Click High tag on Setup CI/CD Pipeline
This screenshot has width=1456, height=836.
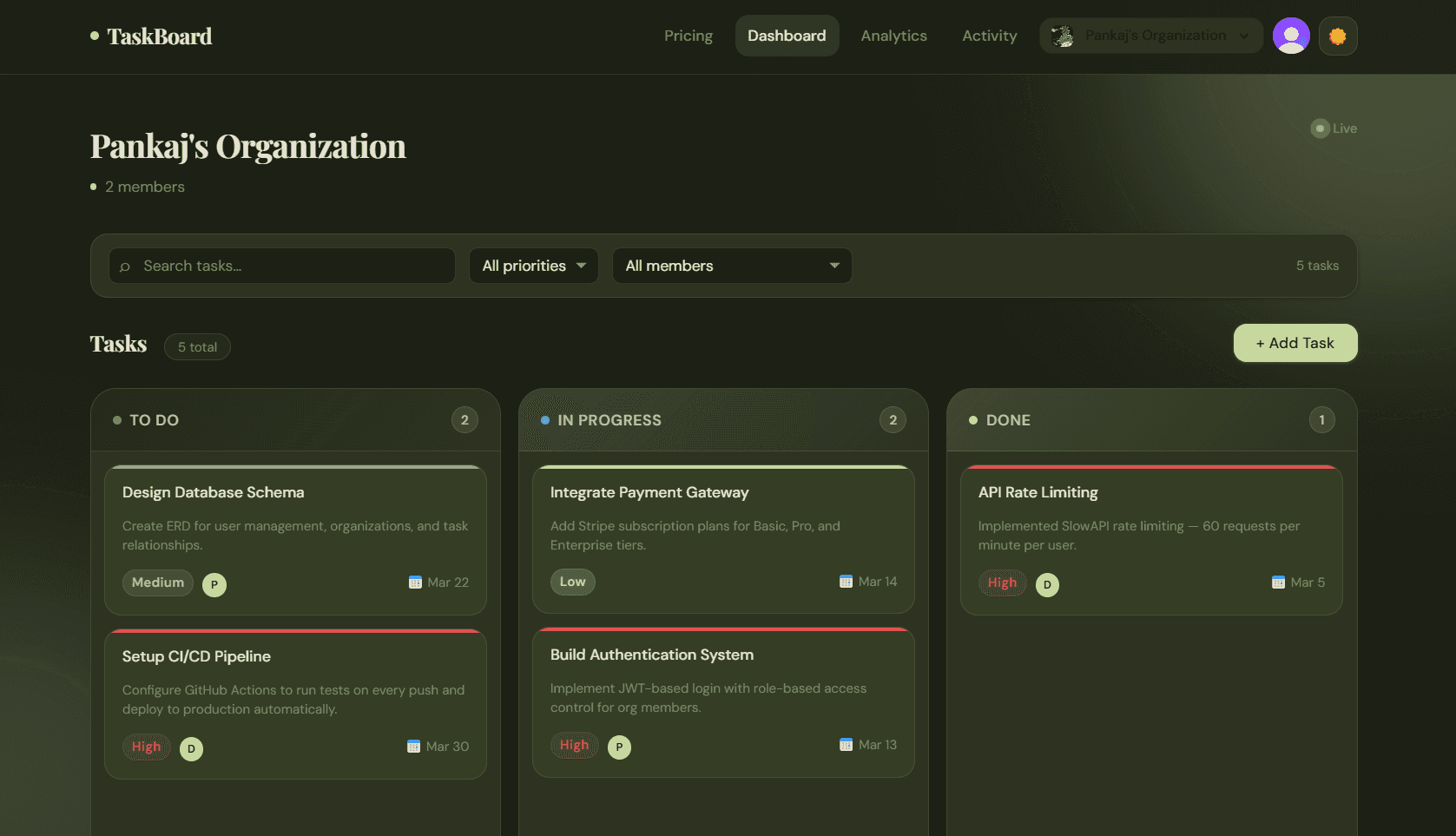pos(147,747)
